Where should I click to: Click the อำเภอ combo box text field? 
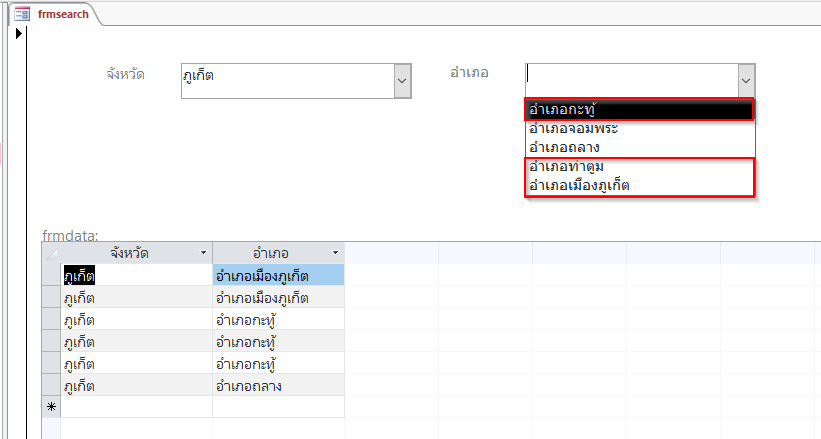coord(632,81)
